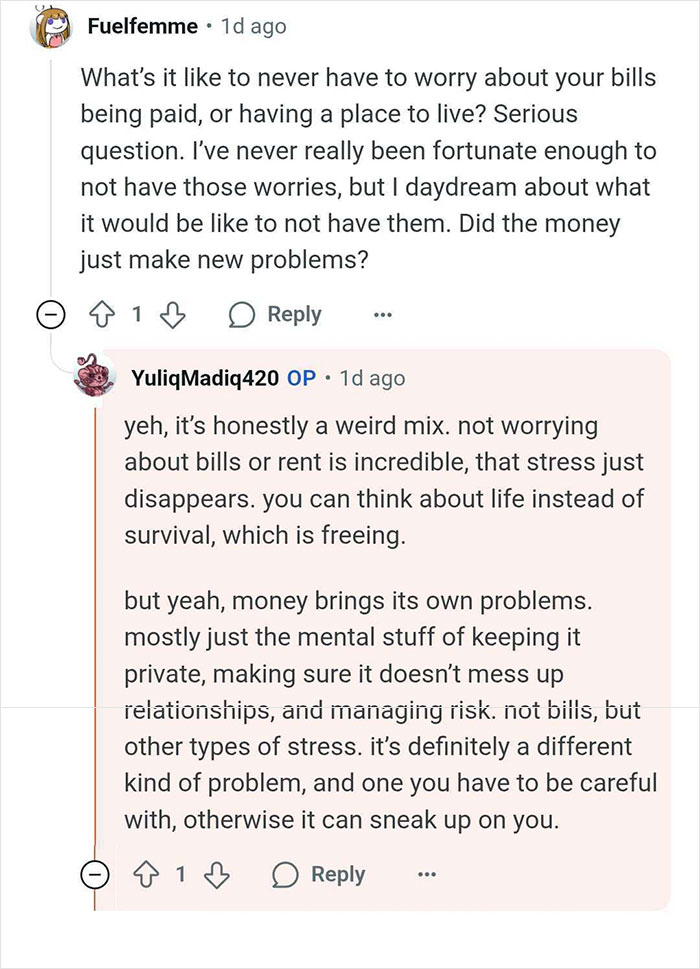Click Reply text under YuliqMadiq420's reply

[338, 874]
